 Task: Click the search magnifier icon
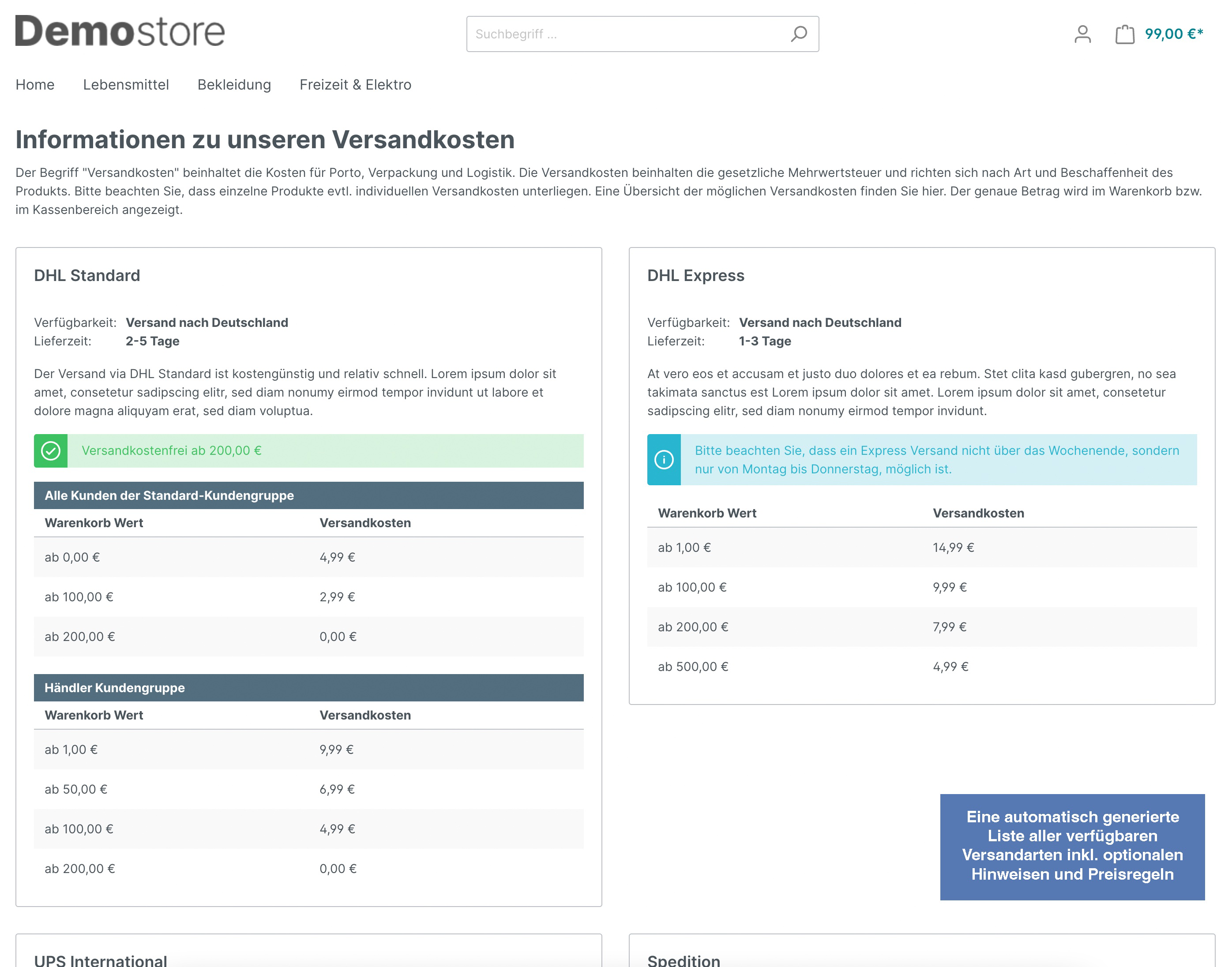pos(798,34)
